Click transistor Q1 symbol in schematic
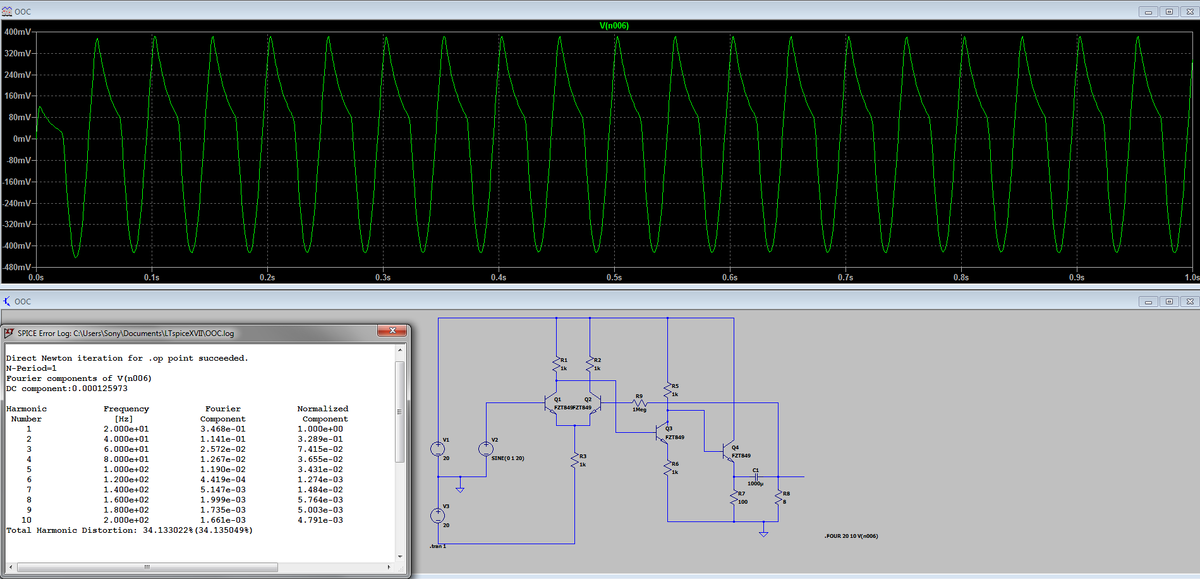 coord(551,404)
